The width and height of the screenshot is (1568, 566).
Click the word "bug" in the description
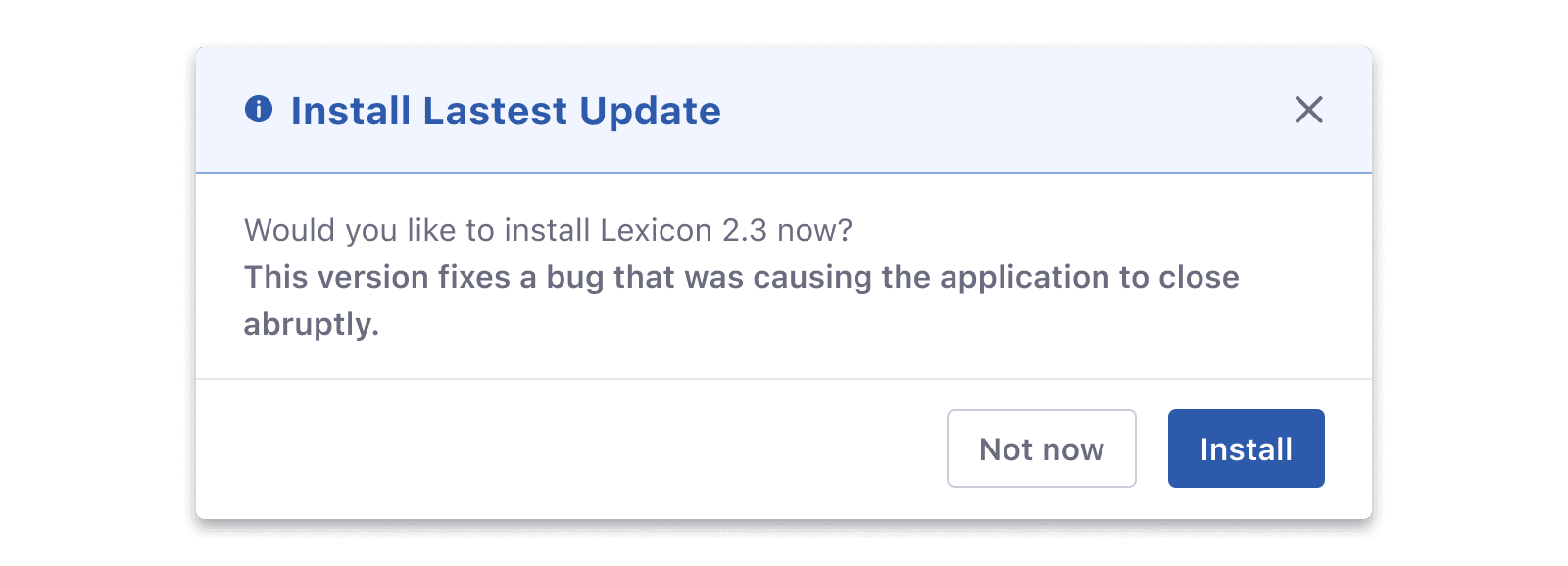(576, 279)
